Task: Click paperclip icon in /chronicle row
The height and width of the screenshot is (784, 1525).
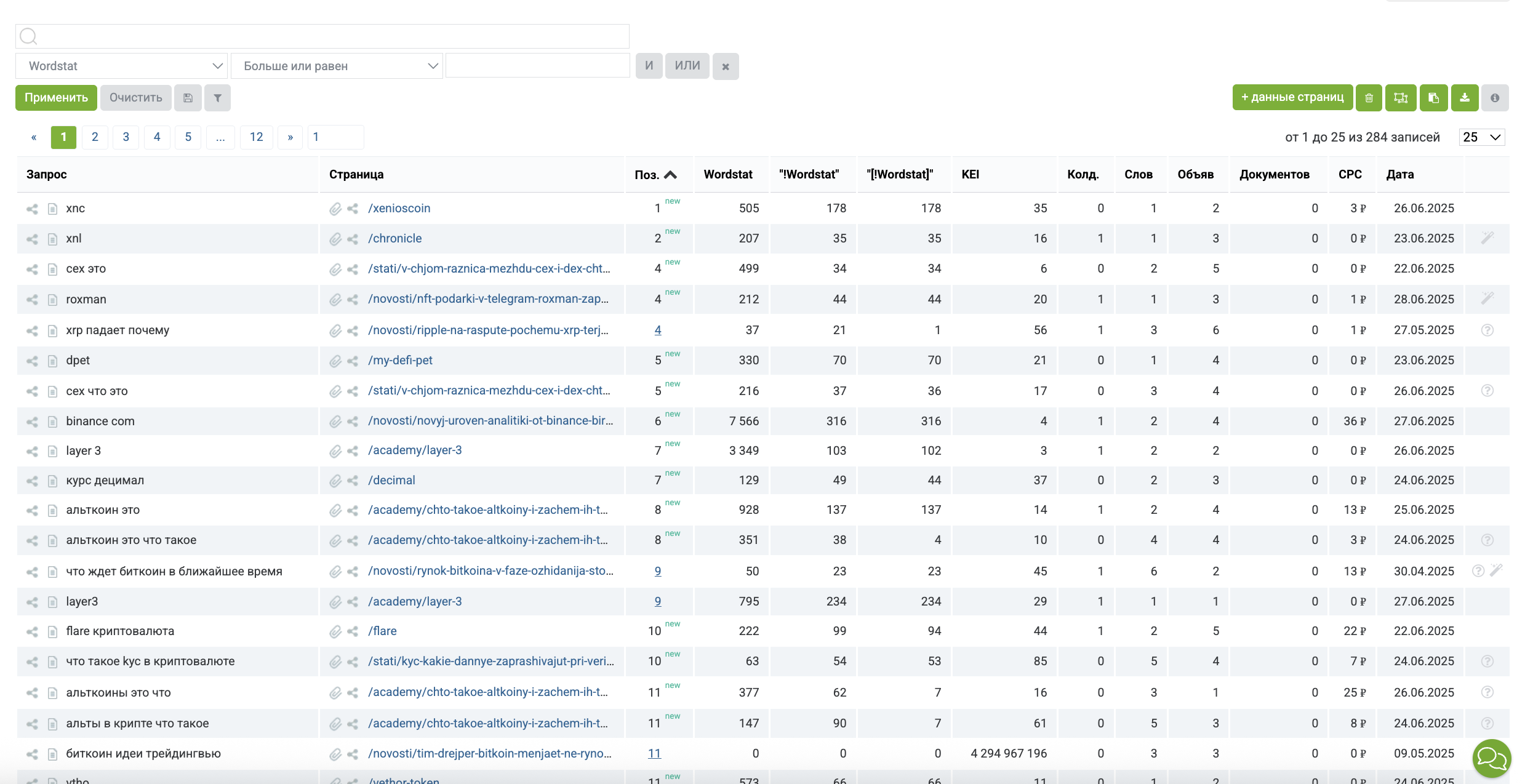Action: [x=335, y=239]
